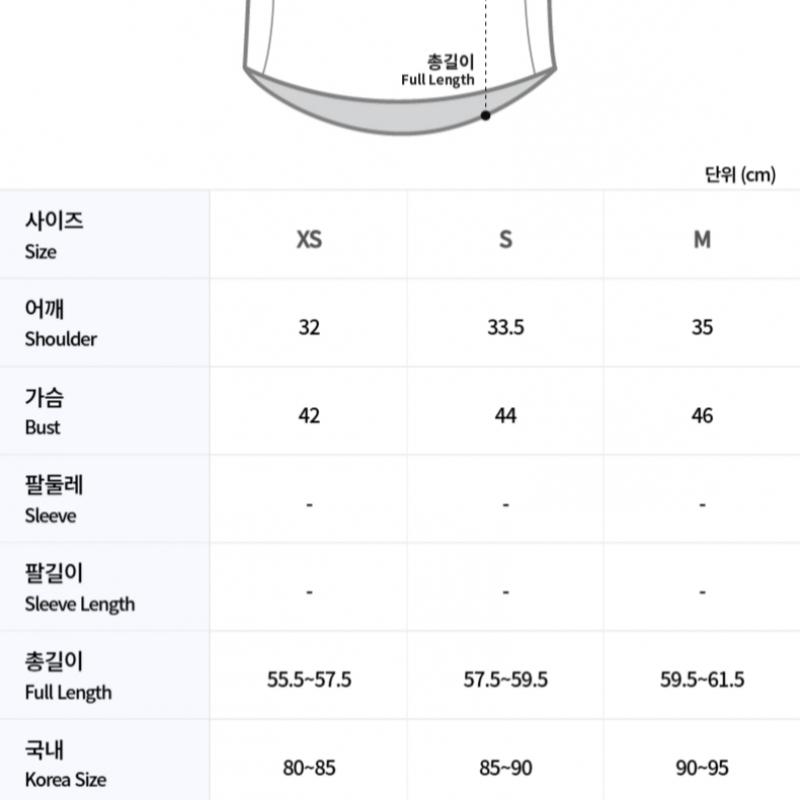Click the Bust value 46 for M
Screen dimensions: 800x800
point(702,415)
